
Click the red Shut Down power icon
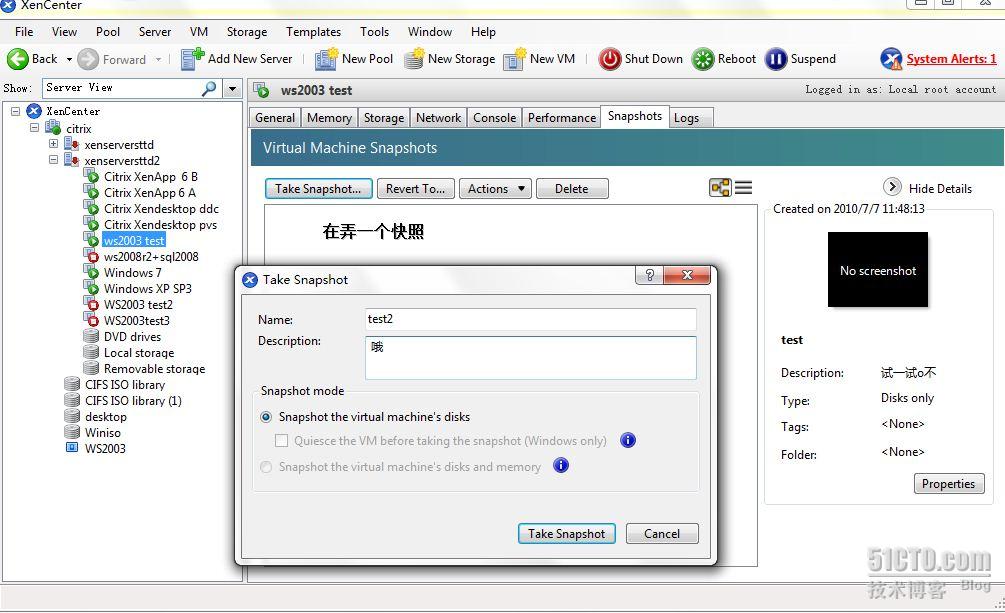[x=610, y=59]
